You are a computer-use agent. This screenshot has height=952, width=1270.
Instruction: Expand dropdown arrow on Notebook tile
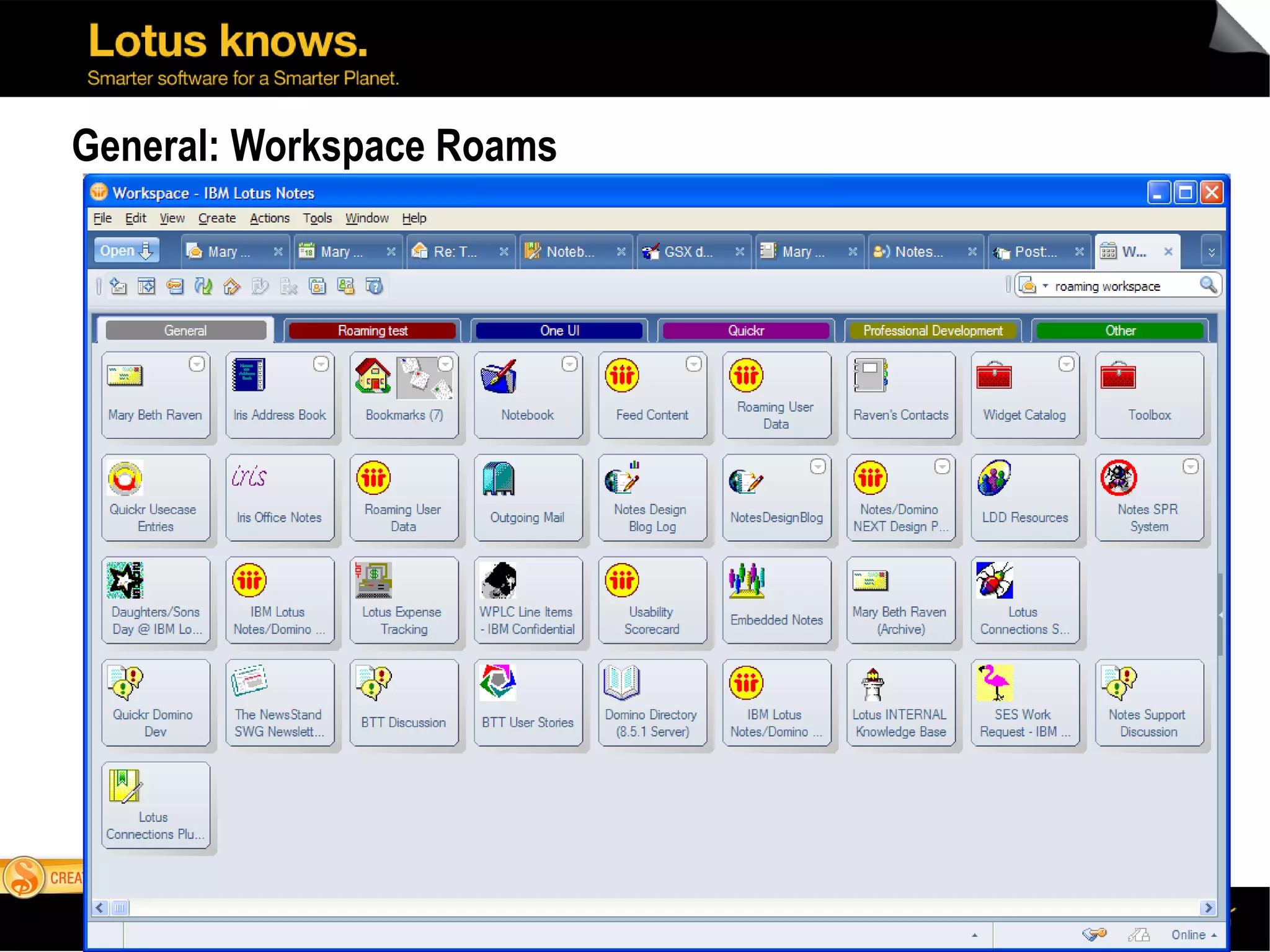[569, 364]
